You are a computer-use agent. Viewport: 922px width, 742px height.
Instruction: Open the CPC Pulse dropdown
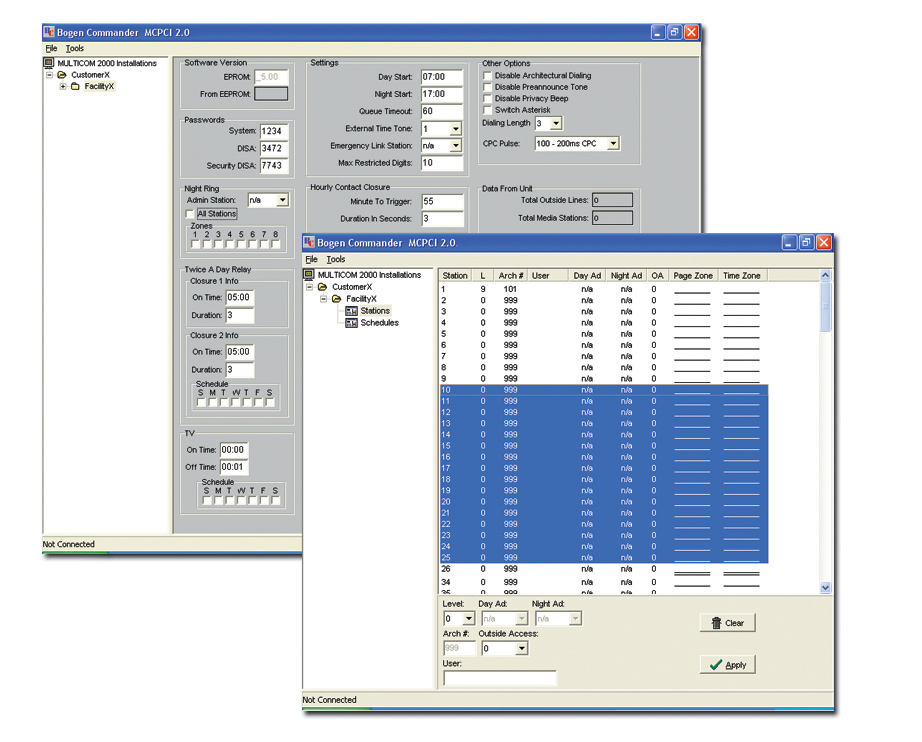pos(613,143)
